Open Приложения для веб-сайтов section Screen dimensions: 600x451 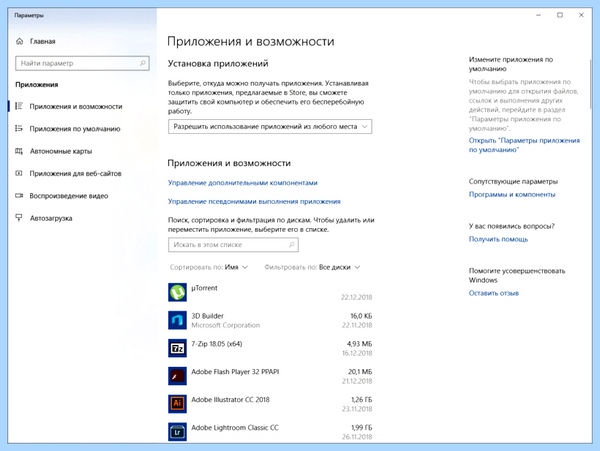[82, 173]
